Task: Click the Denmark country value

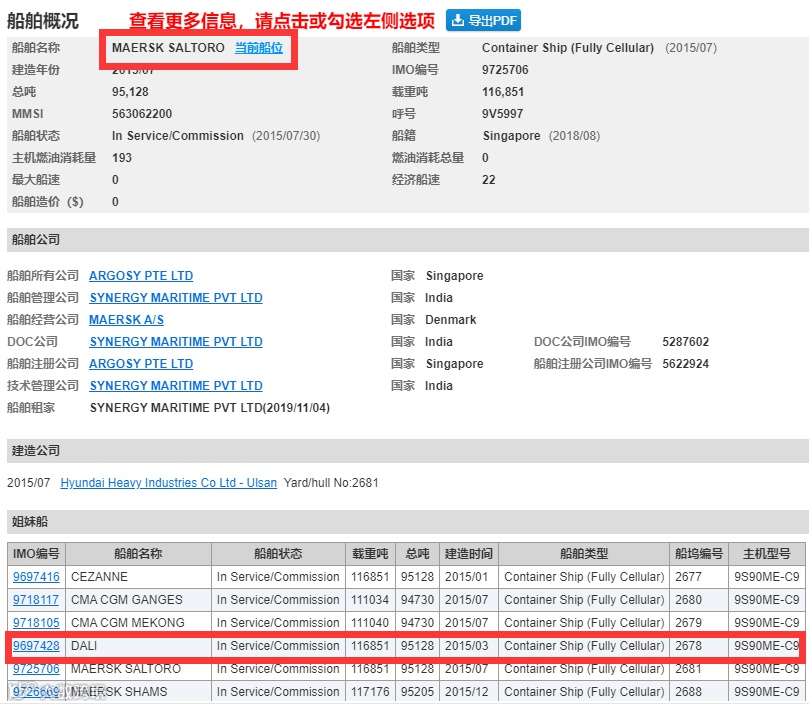Action: point(450,320)
